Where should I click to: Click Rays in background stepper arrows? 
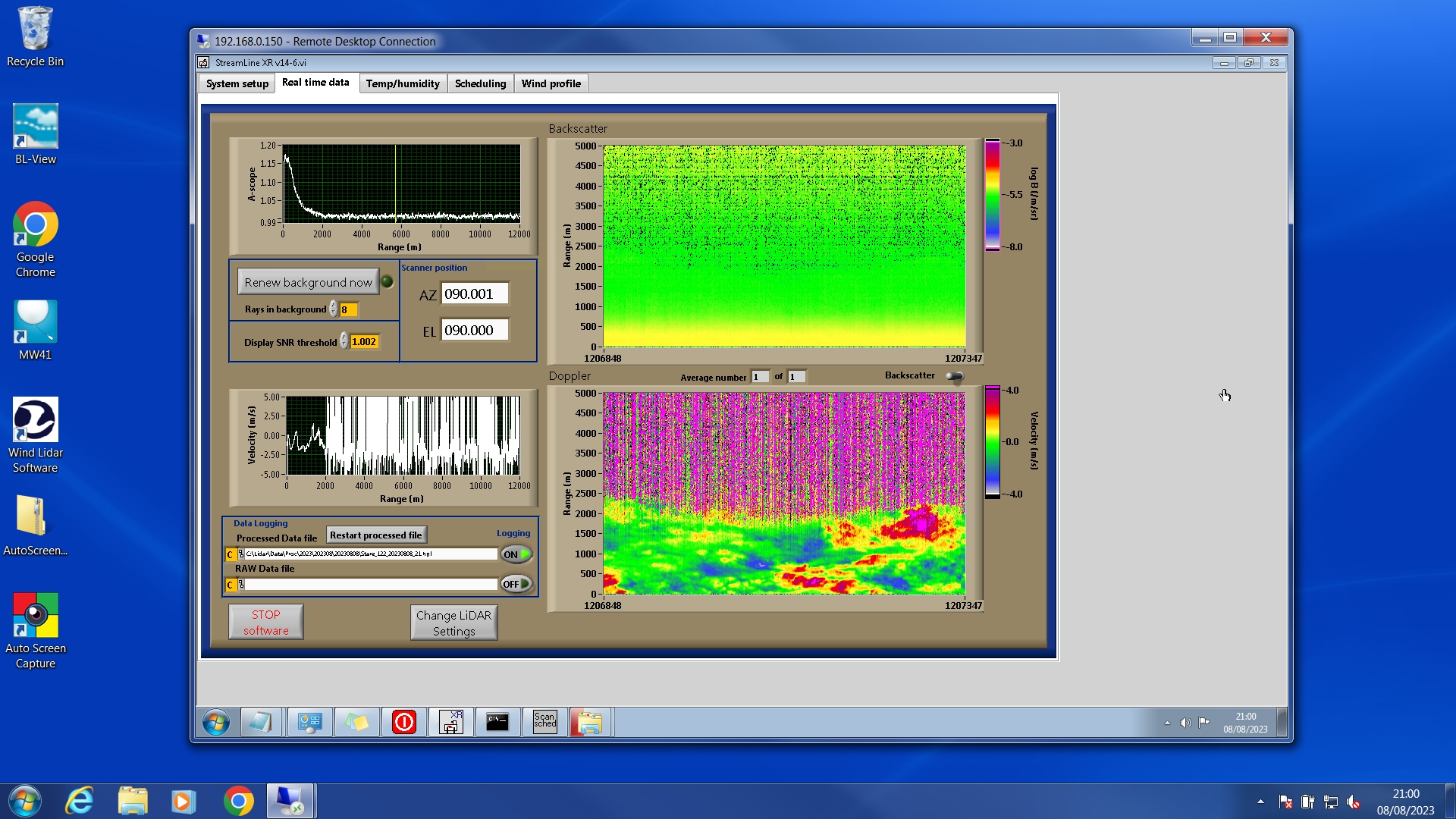coord(333,309)
